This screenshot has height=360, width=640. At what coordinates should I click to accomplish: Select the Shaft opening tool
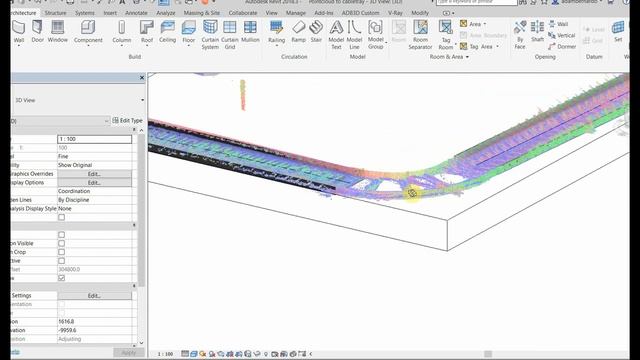[537, 31]
